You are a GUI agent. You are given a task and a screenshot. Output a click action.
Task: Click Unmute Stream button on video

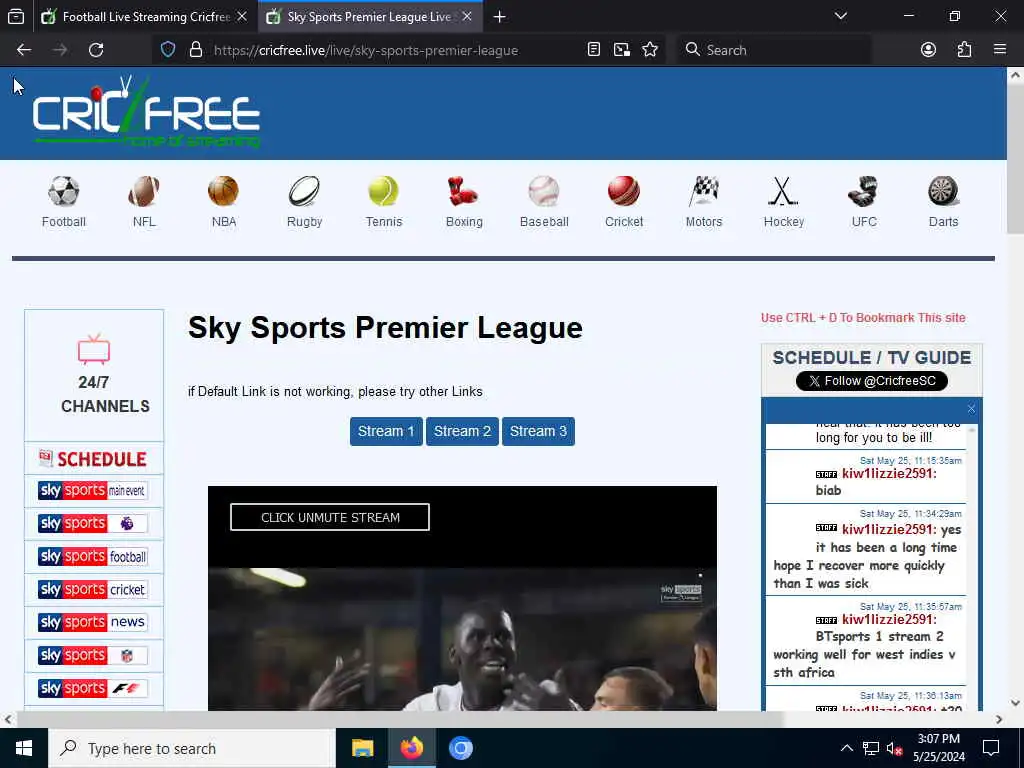pos(330,517)
